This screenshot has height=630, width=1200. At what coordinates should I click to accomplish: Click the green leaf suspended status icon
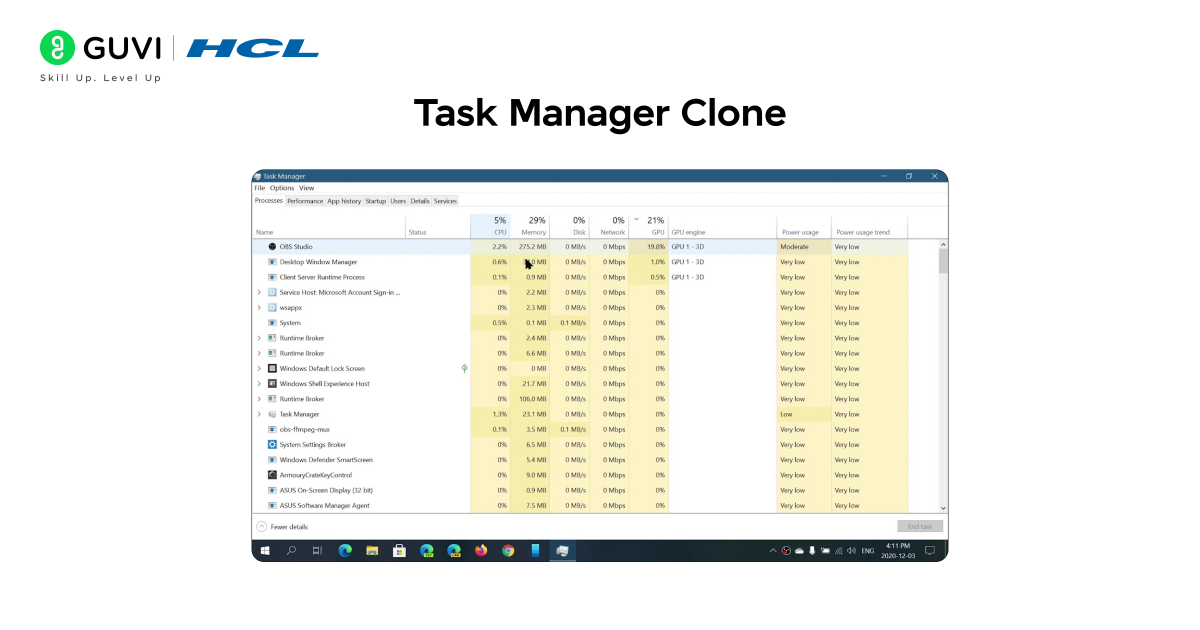click(x=464, y=369)
